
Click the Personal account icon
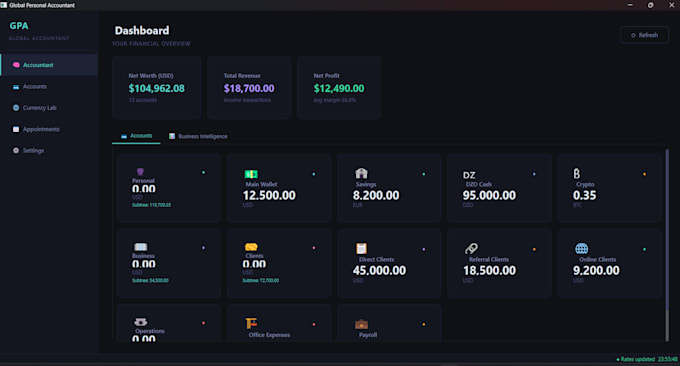click(140, 172)
